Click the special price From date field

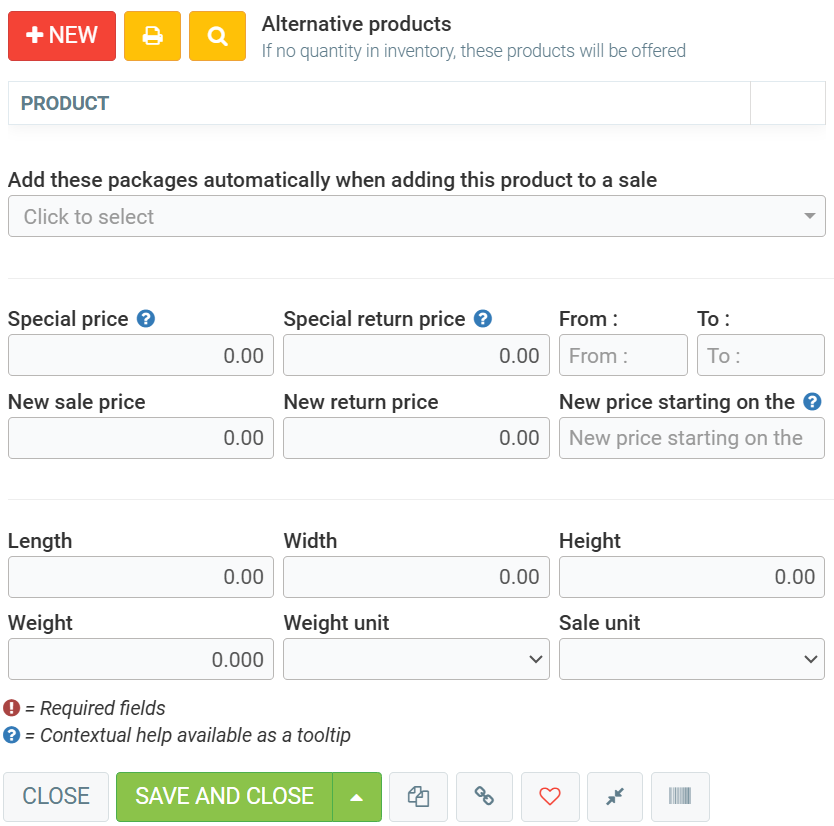point(623,355)
